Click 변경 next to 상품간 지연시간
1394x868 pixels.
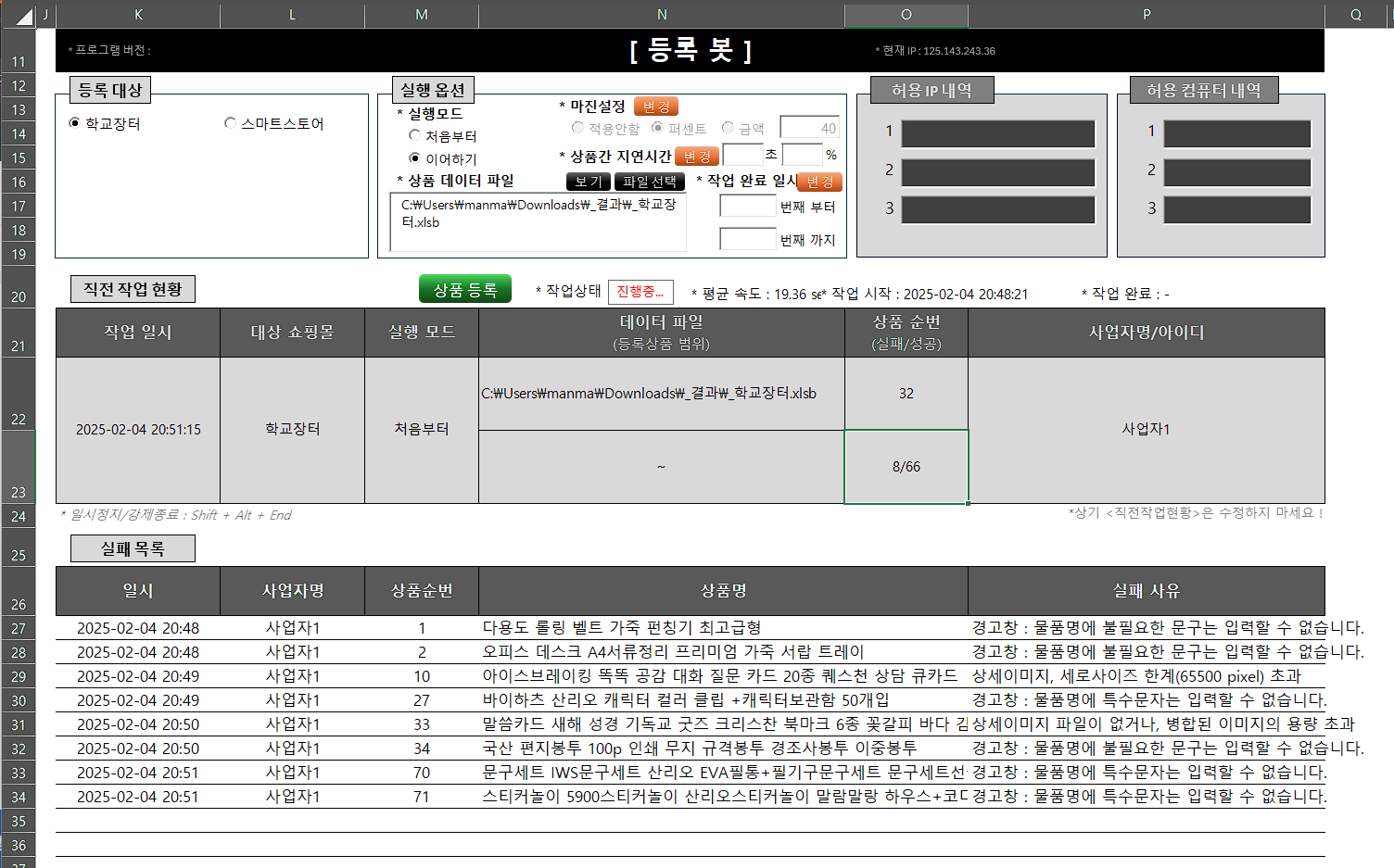pos(696,156)
